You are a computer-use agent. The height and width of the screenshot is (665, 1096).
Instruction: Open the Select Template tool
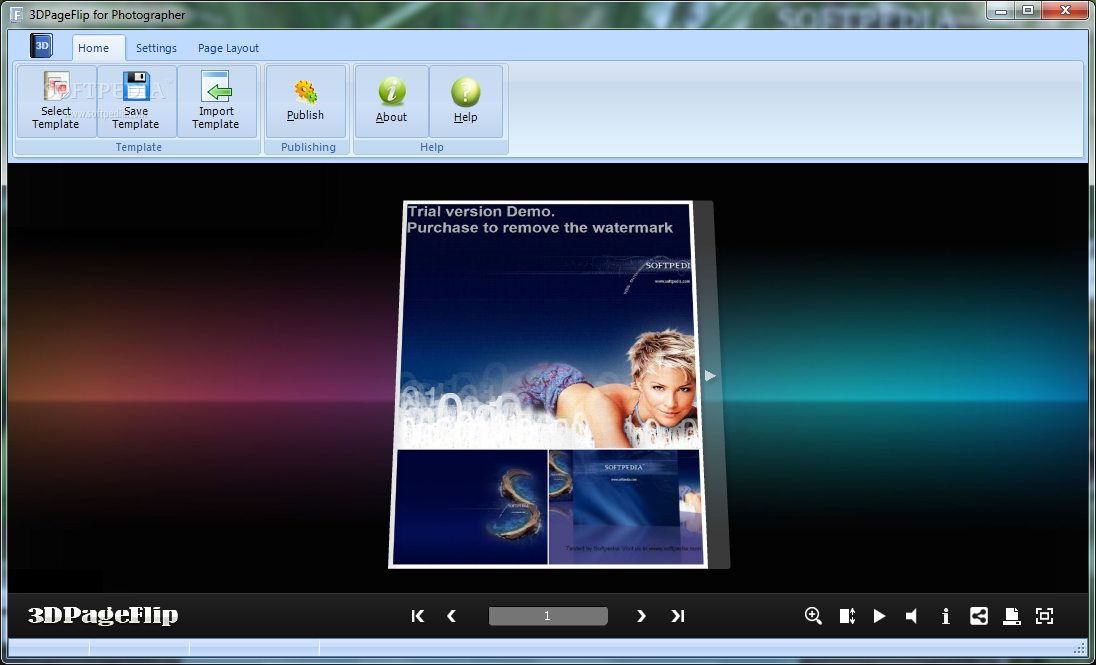56,101
